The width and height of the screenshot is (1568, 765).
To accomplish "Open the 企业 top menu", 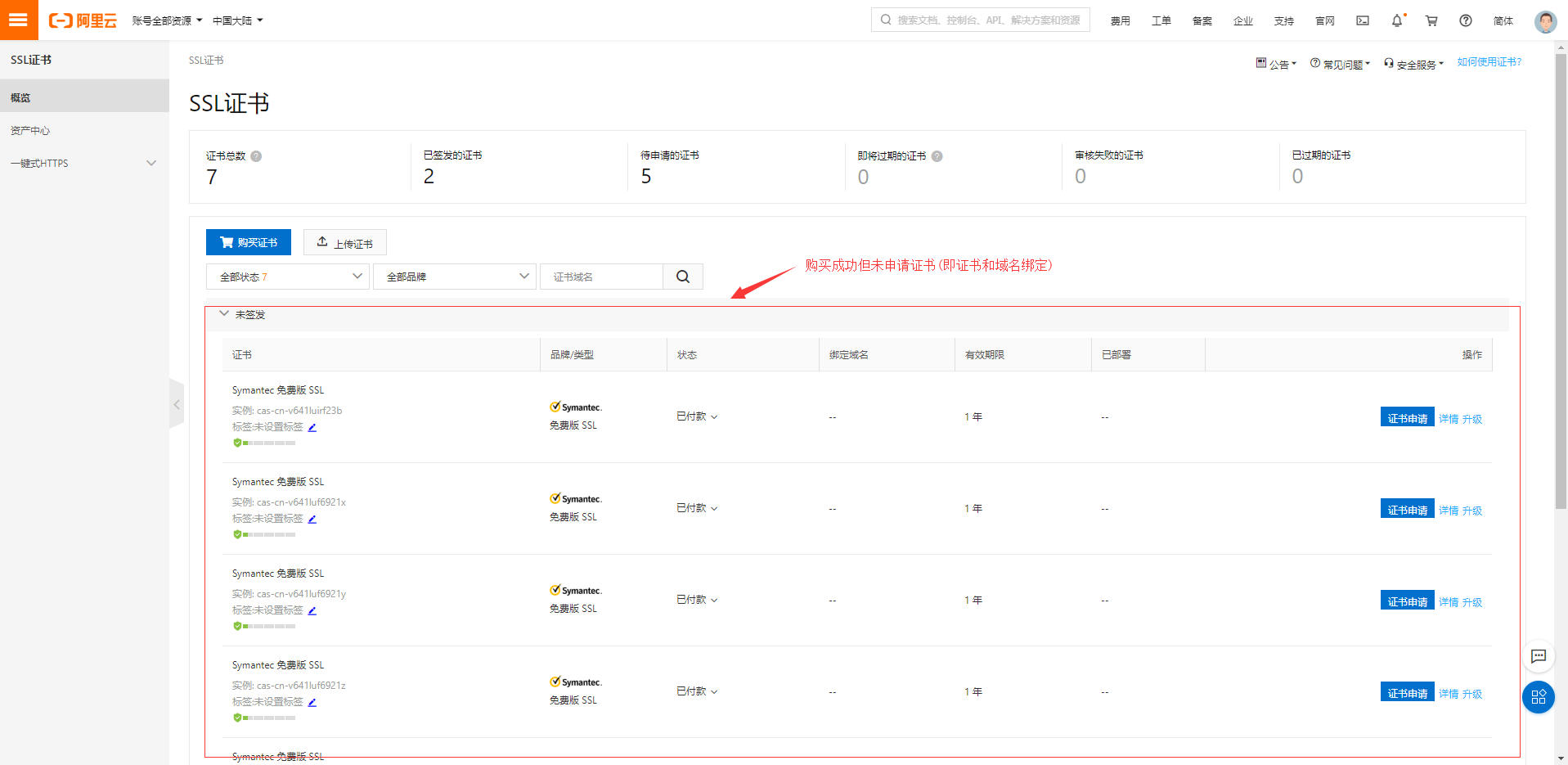I will 1243,20.
